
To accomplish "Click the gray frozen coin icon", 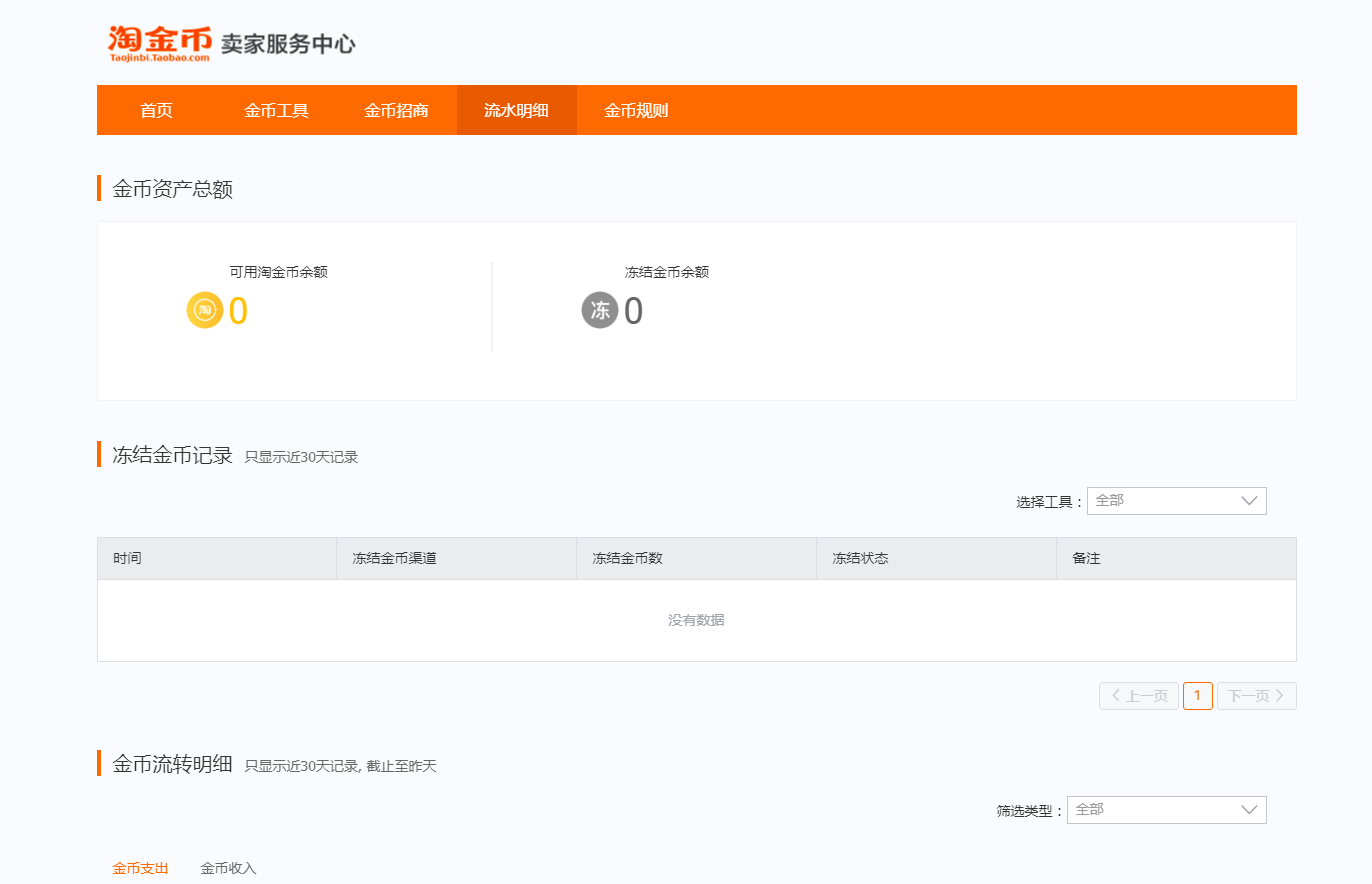I will pos(600,310).
